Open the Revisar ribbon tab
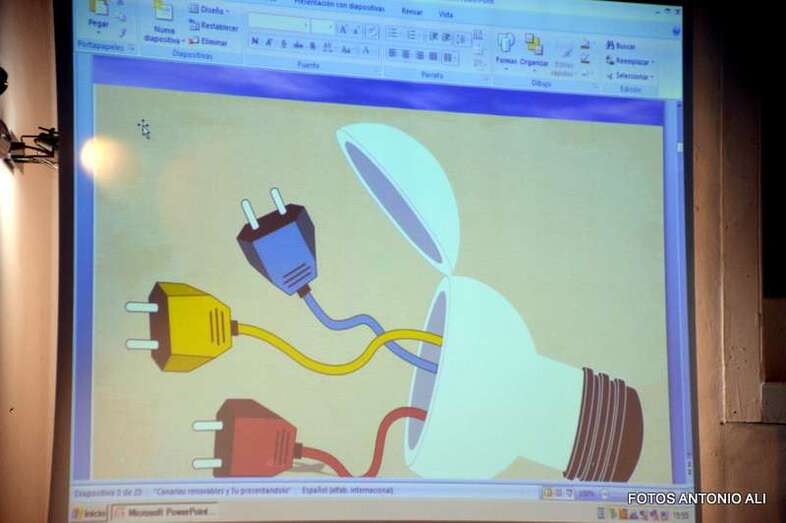The height and width of the screenshot is (523, 786). tap(411, 12)
